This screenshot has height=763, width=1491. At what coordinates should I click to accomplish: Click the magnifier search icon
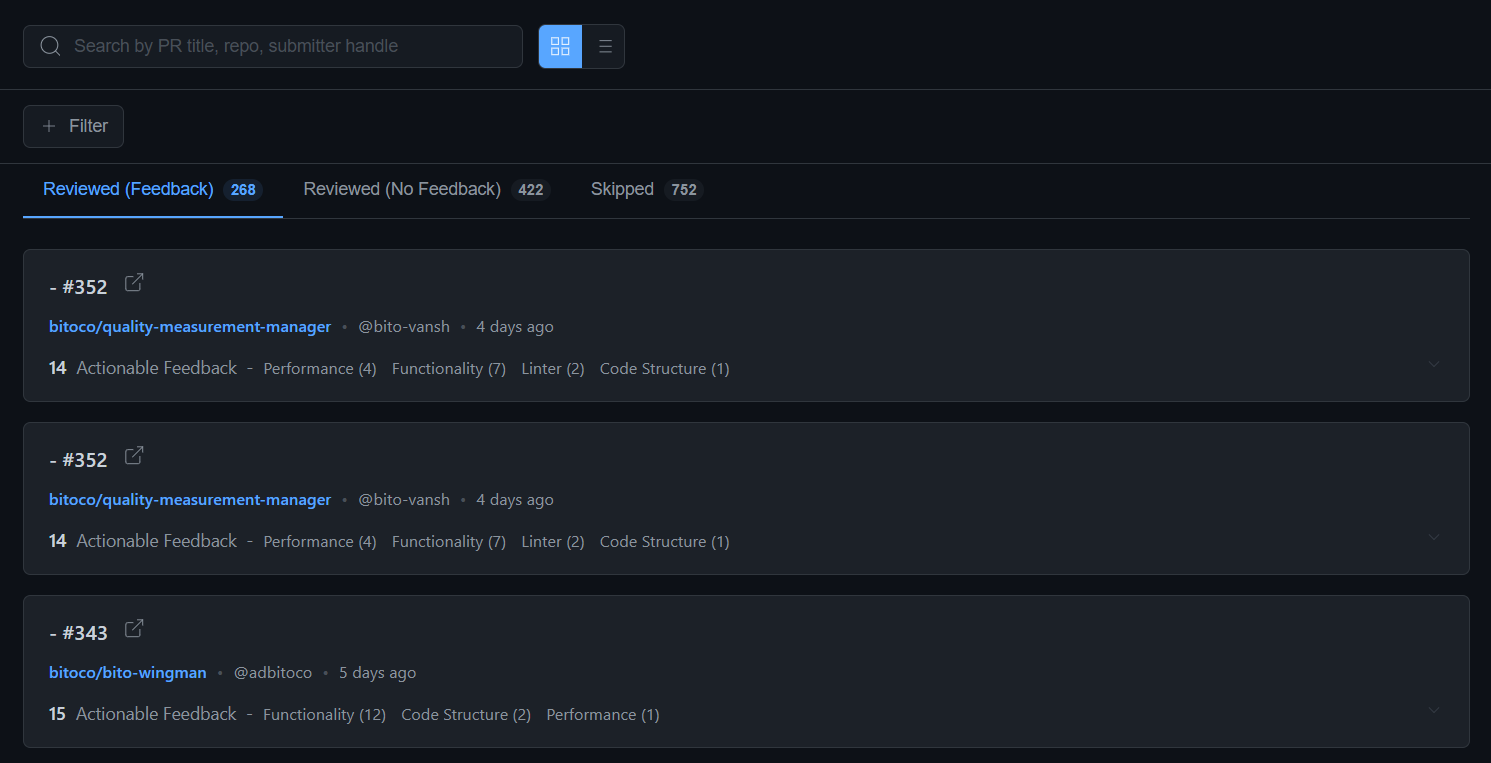click(x=50, y=46)
